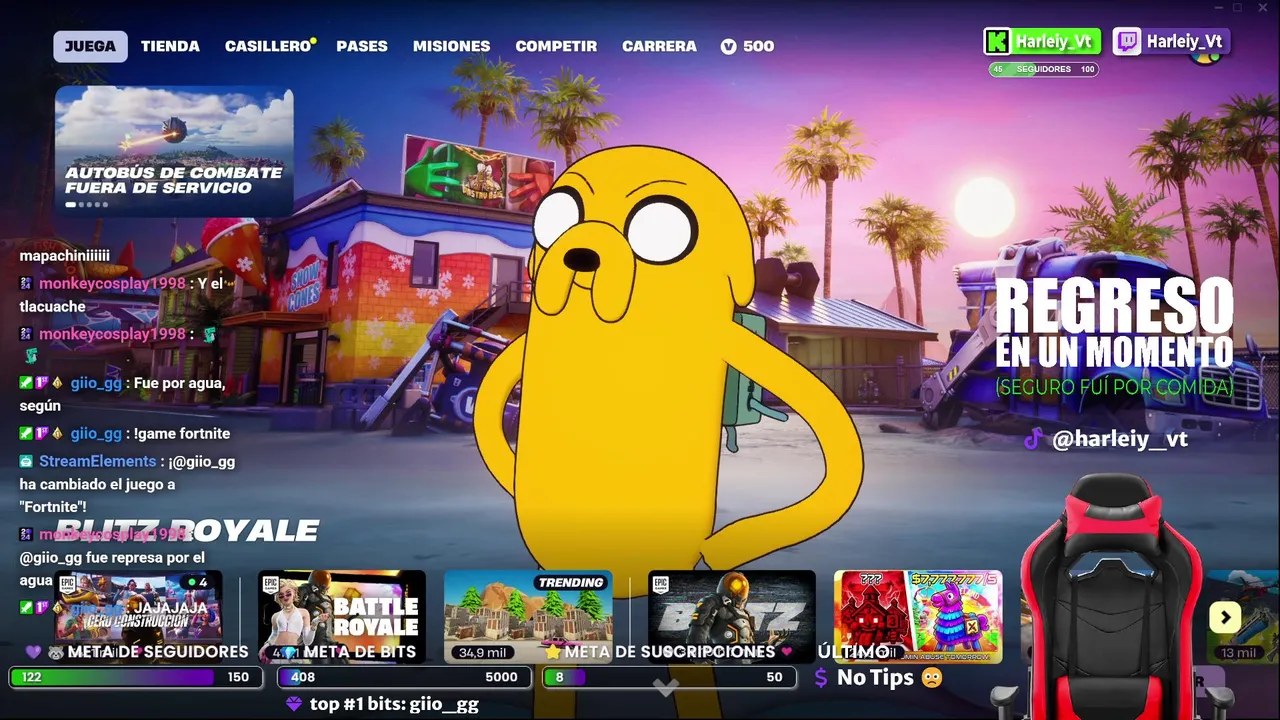Viewport: 1280px width, 720px height.
Task: Open the llama piñata island card
Action: [918, 616]
